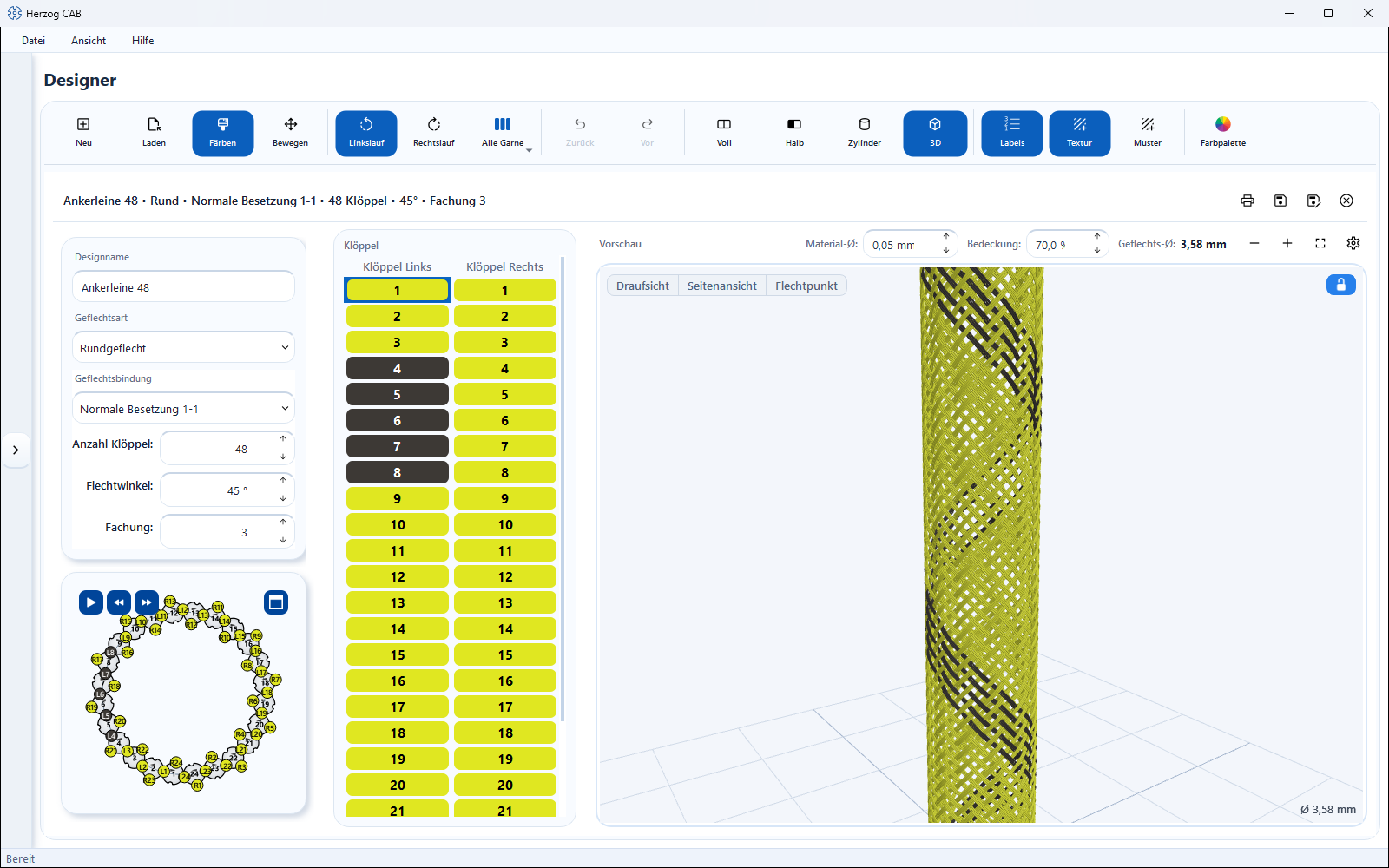Click the Vor redo icon
The height and width of the screenshot is (868, 1389).
[x=647, y=133]
